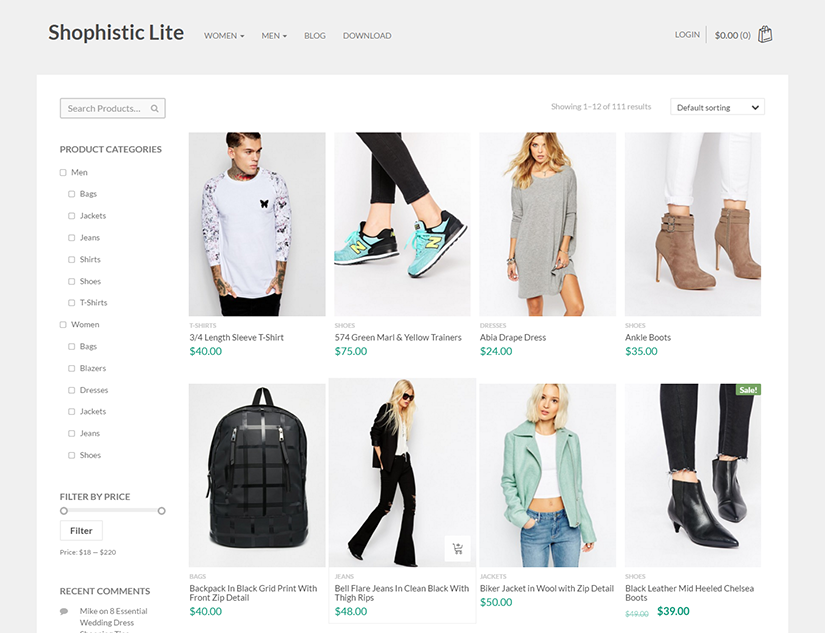This screenshot has height=633, width=825.
Task: Click comment bubble icon beside Mike
Action: (64, 611)
